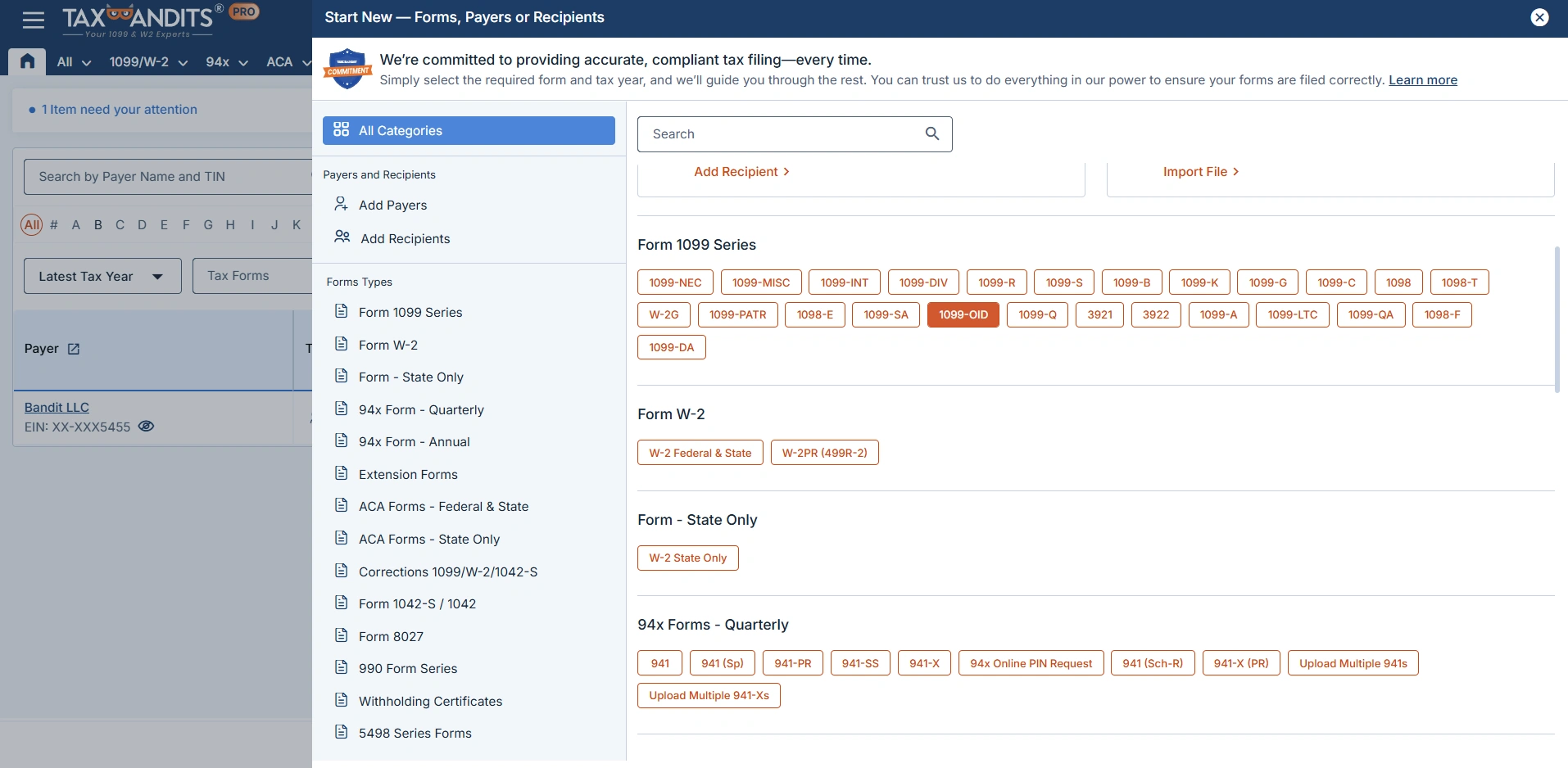The height and width of the screenshot is (768, 1568).
Task: Choose the 1099-NEC form button
Action: coord(675,282)
